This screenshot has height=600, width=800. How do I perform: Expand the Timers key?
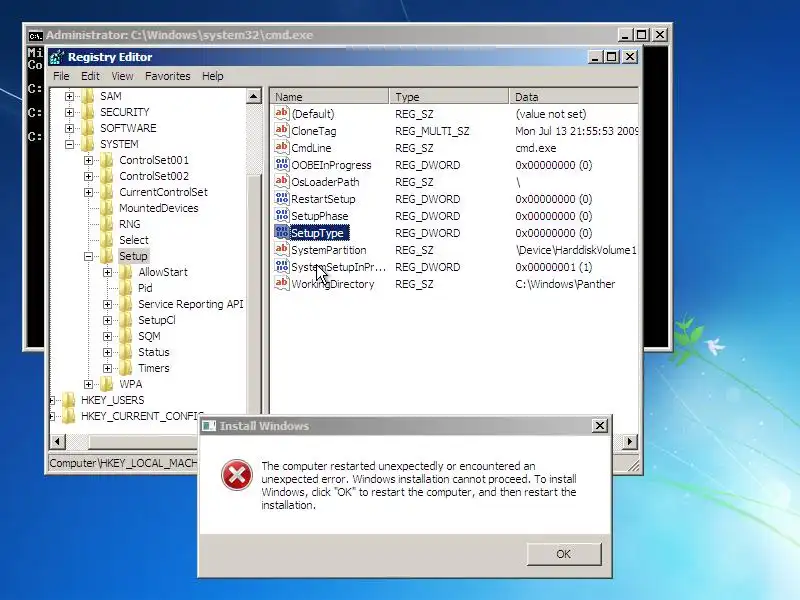107,368
